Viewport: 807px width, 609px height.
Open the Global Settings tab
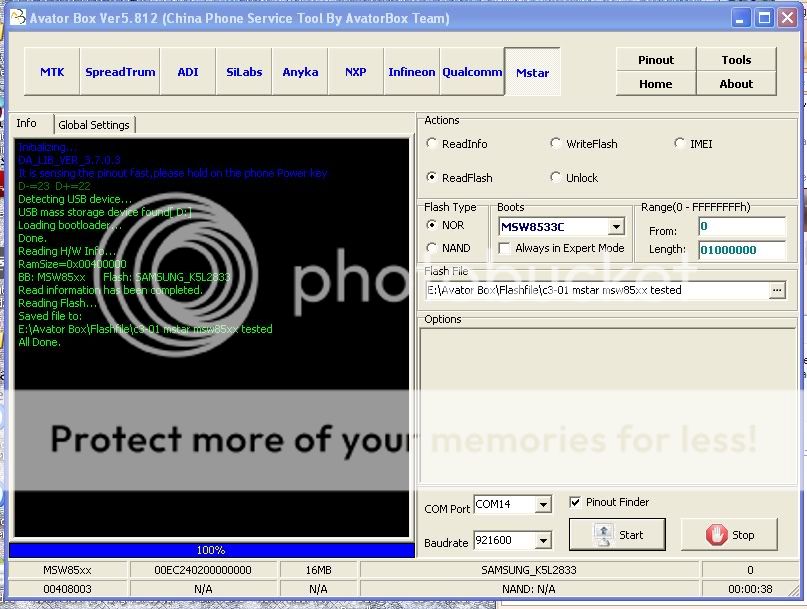[94, 125]
